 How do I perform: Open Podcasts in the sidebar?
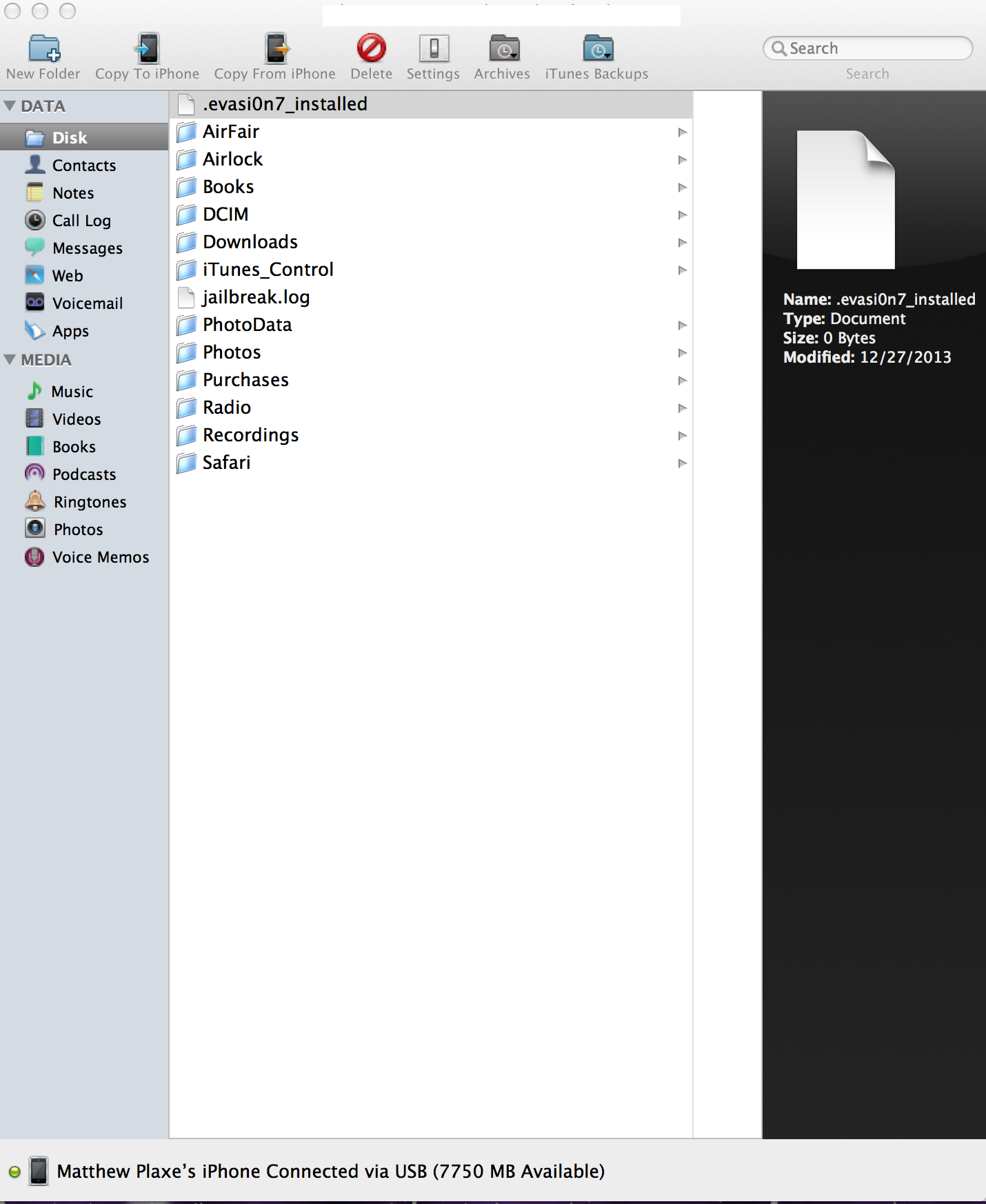[84, 474]
